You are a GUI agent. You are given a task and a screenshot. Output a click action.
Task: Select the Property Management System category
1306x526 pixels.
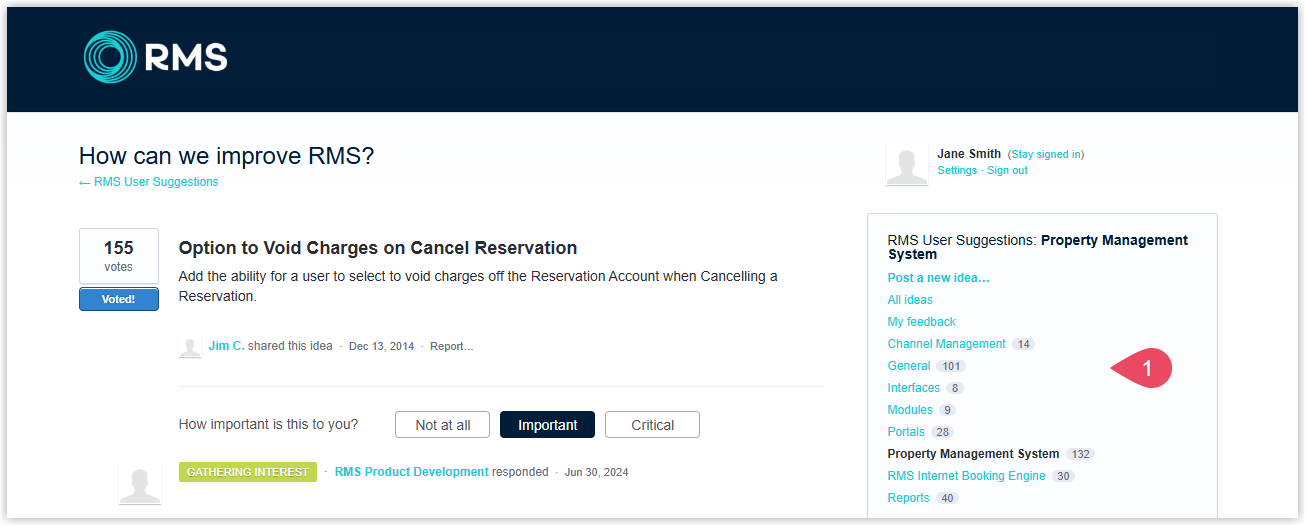coord(973,454)
